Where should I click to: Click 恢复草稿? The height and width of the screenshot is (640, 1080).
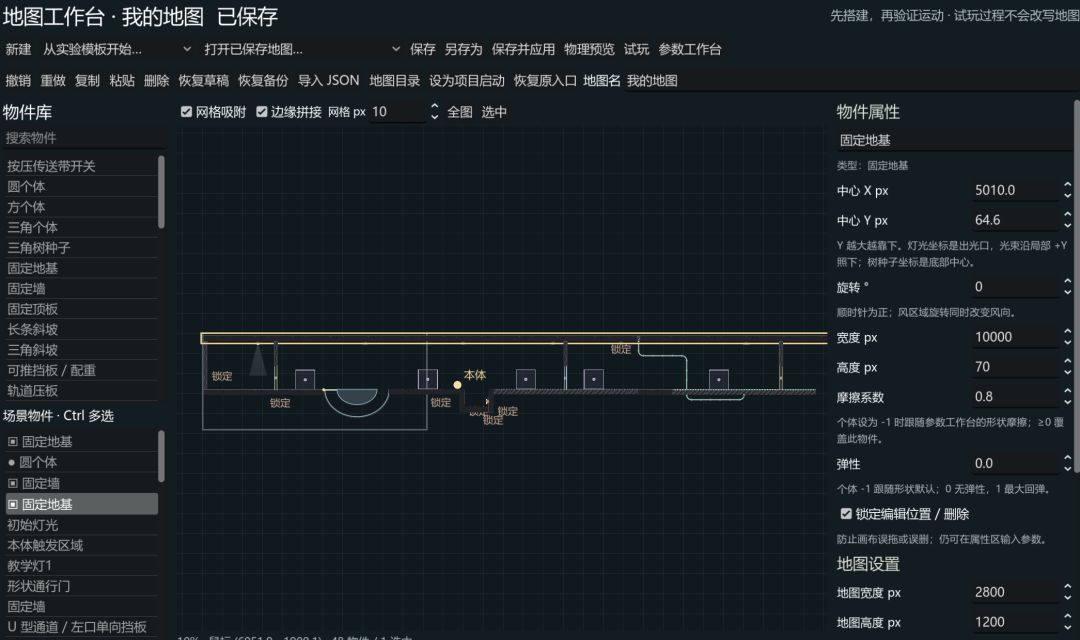203,81
